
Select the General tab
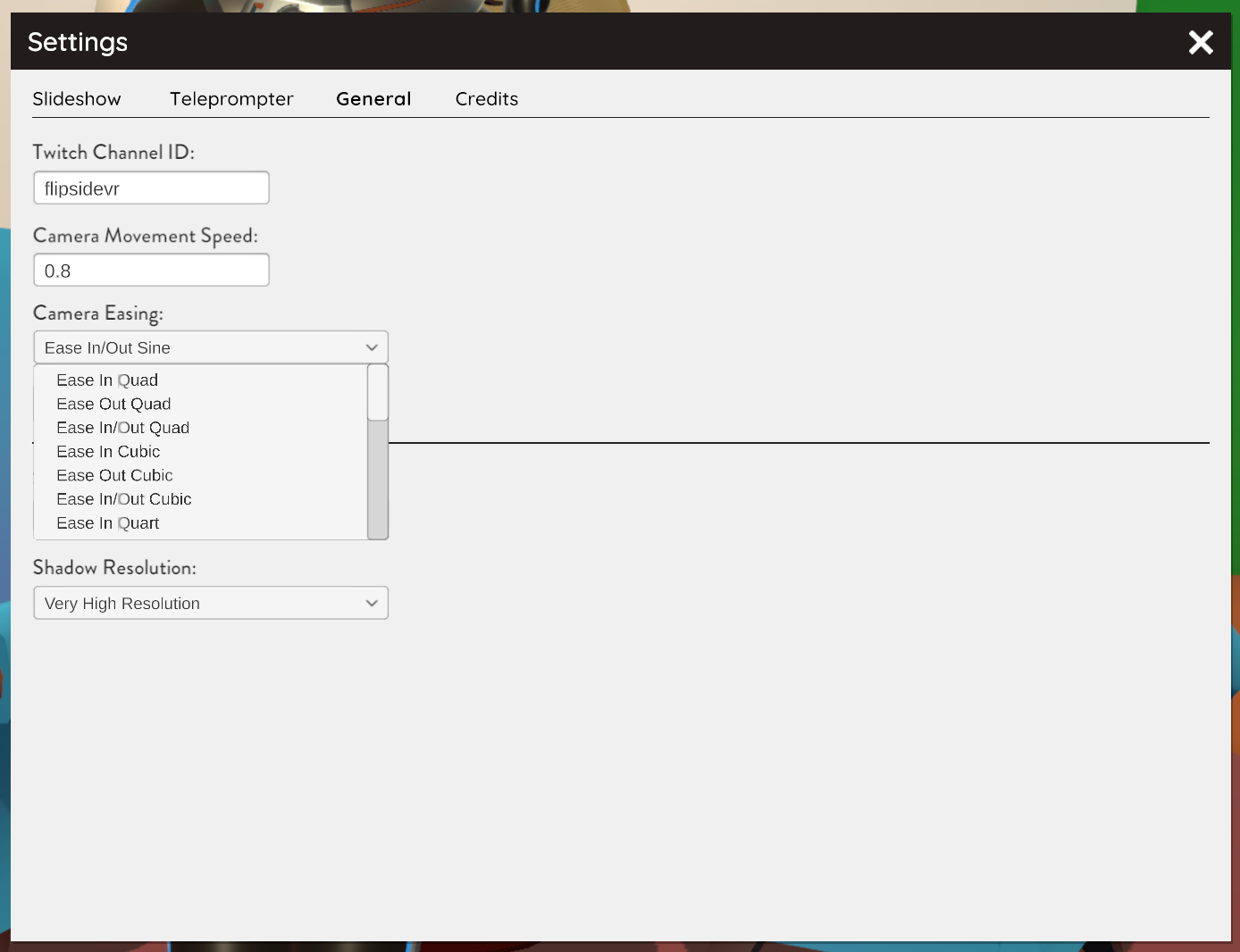coord(373,99)
